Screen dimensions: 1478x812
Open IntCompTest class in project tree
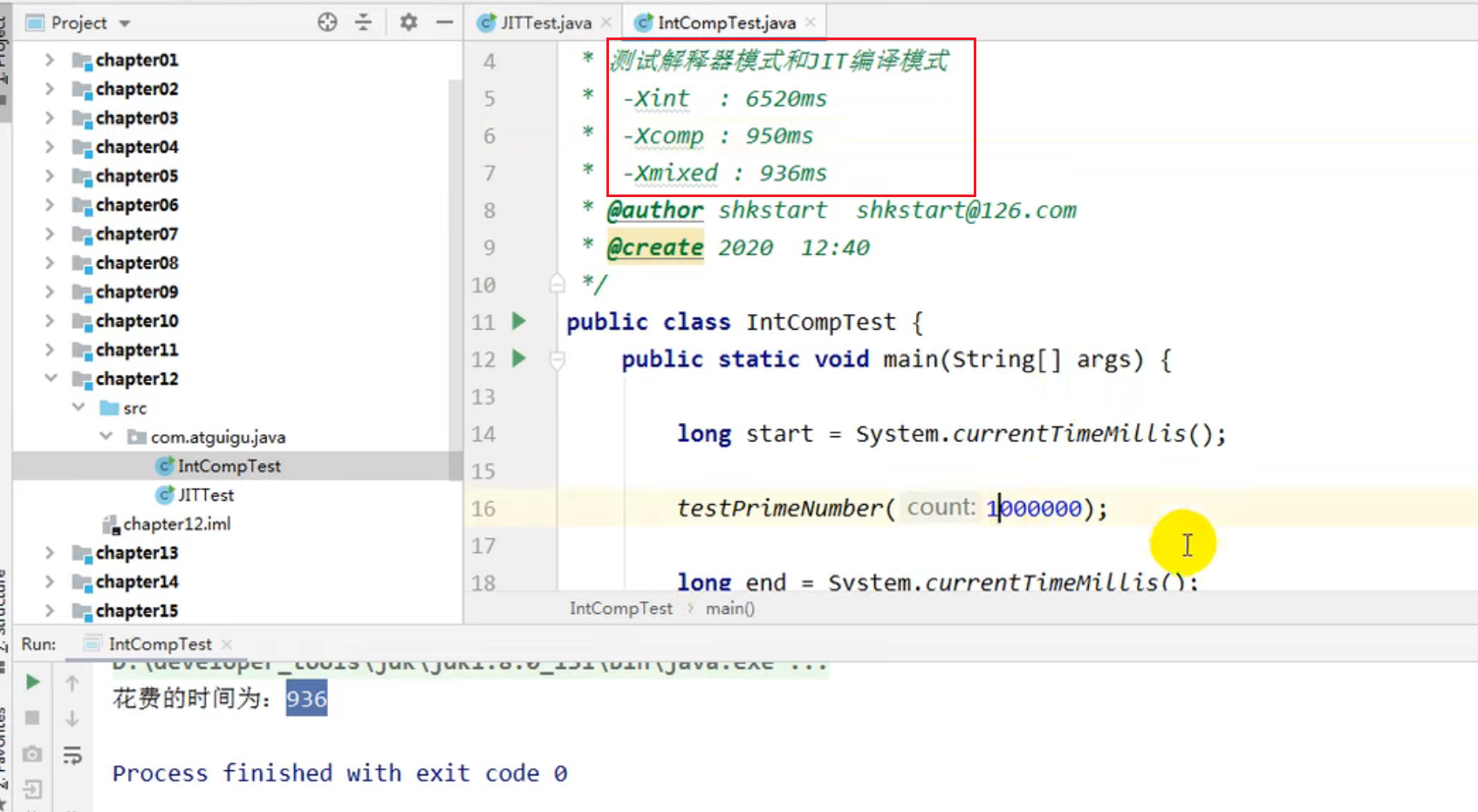(x=229, y=466)
